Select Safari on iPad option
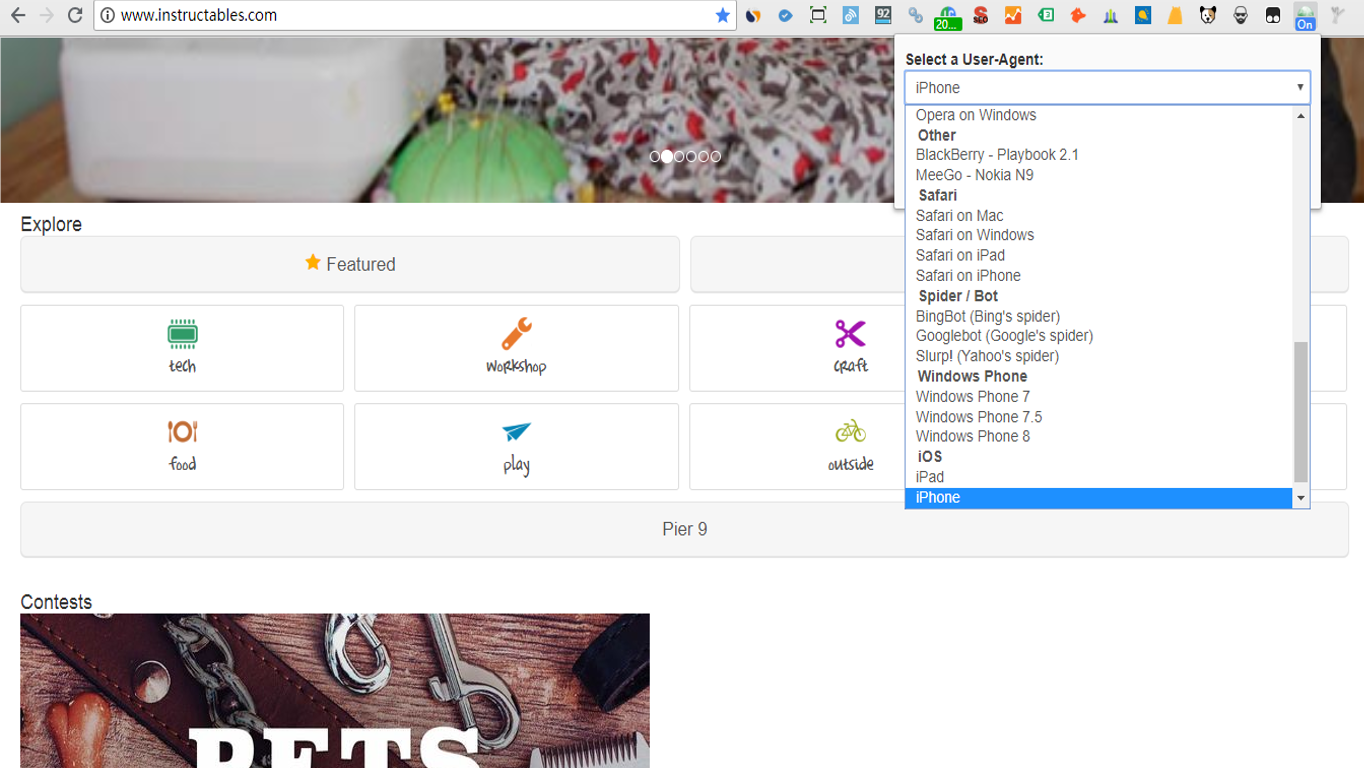This screenshot has width=1364, height=768. click(960, 255)
